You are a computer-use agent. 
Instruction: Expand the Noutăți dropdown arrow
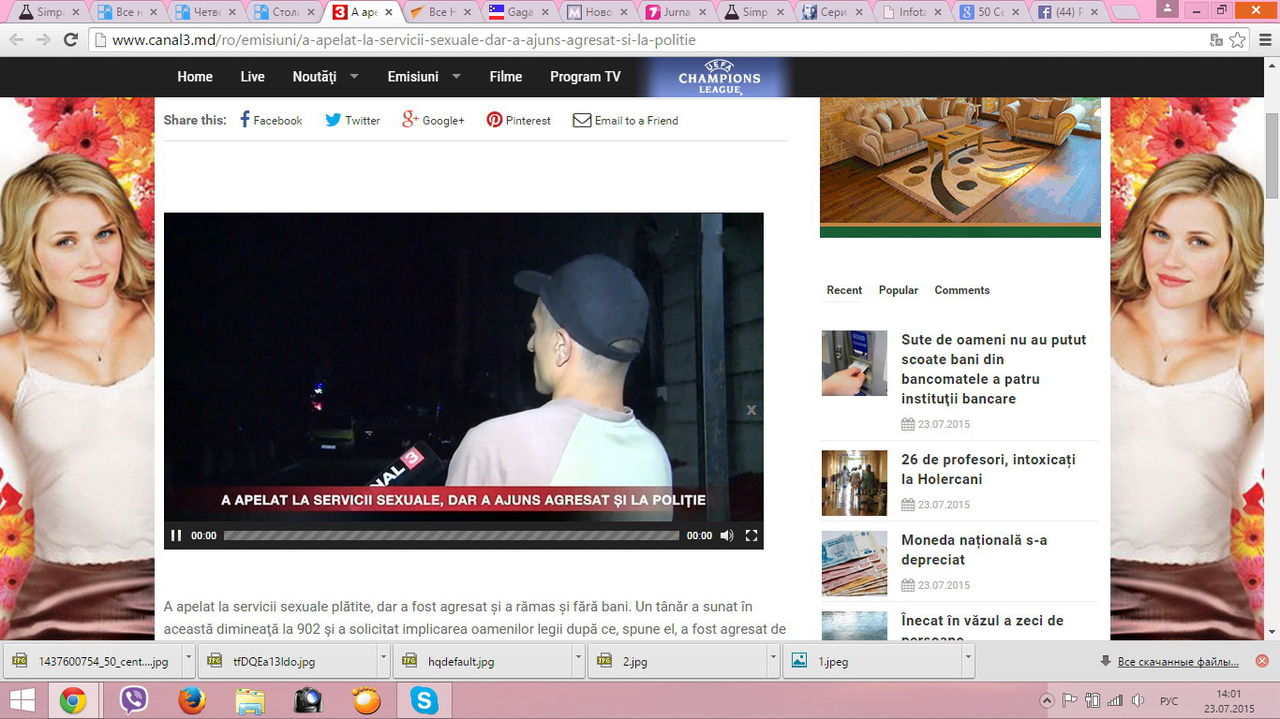(x=356, y=76)
